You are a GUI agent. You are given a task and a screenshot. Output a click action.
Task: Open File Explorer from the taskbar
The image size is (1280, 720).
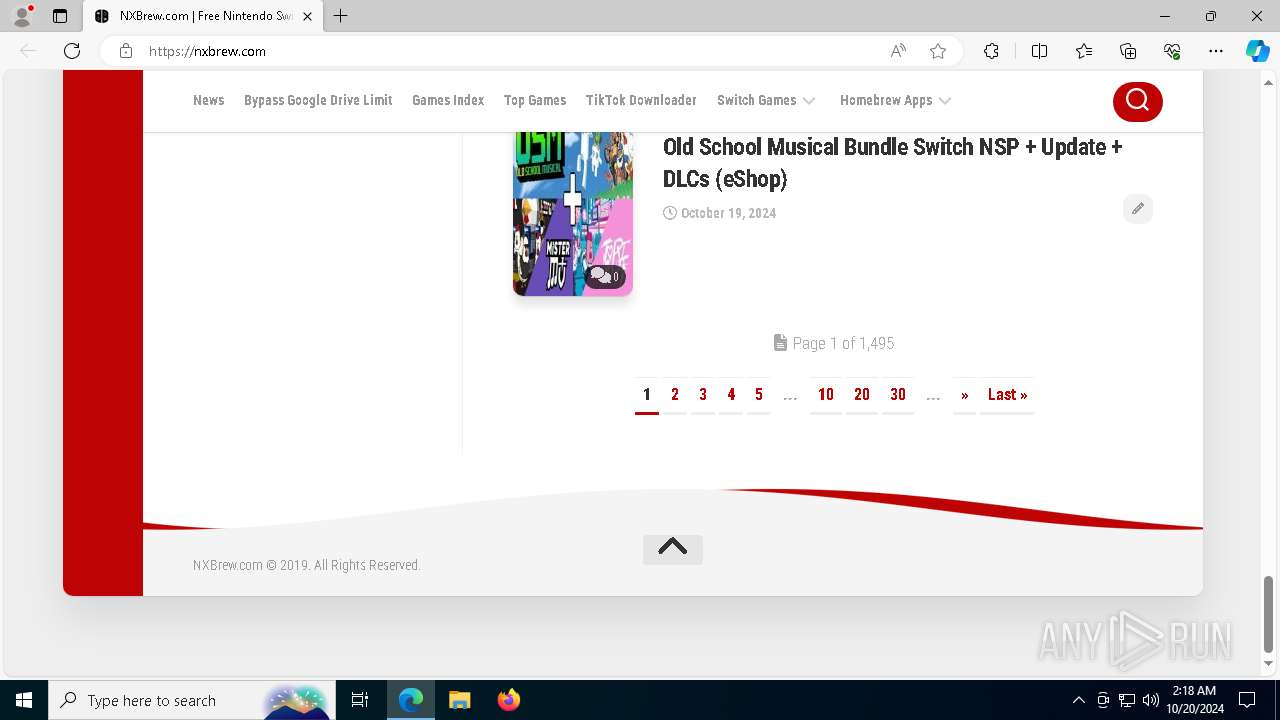click(460, 700)
